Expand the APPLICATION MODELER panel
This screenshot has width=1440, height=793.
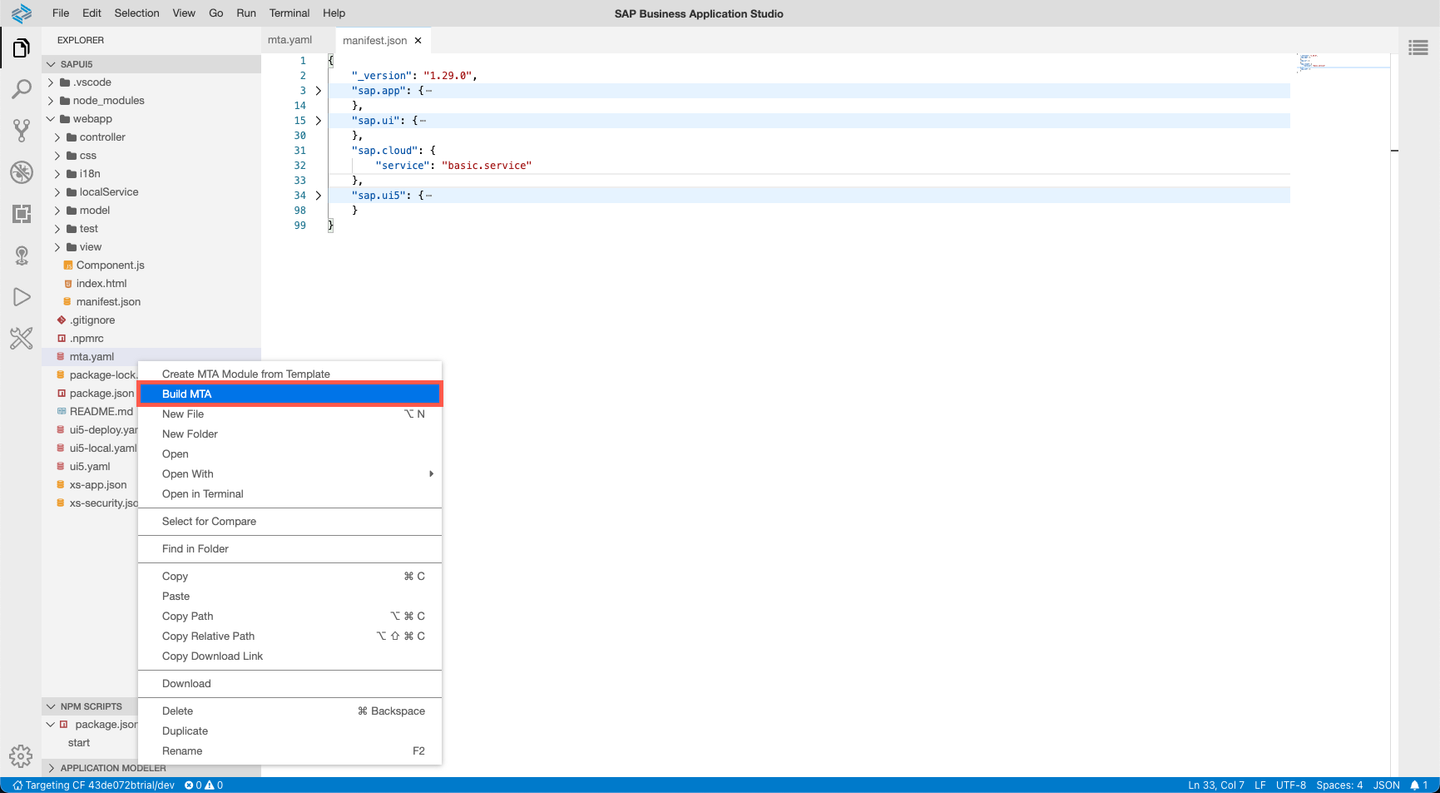[51, 768]
